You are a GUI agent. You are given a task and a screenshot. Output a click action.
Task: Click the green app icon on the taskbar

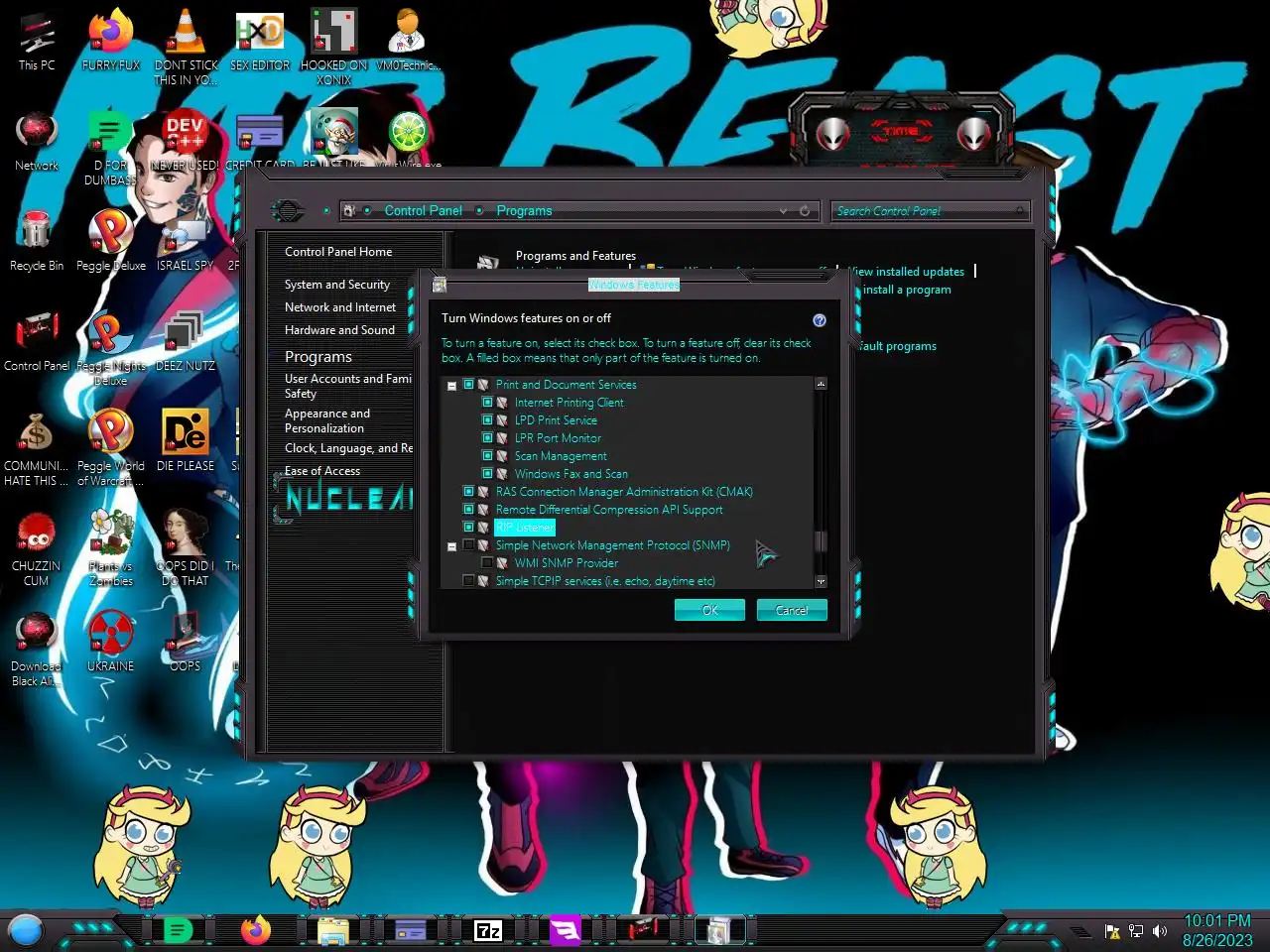(178, 930)
